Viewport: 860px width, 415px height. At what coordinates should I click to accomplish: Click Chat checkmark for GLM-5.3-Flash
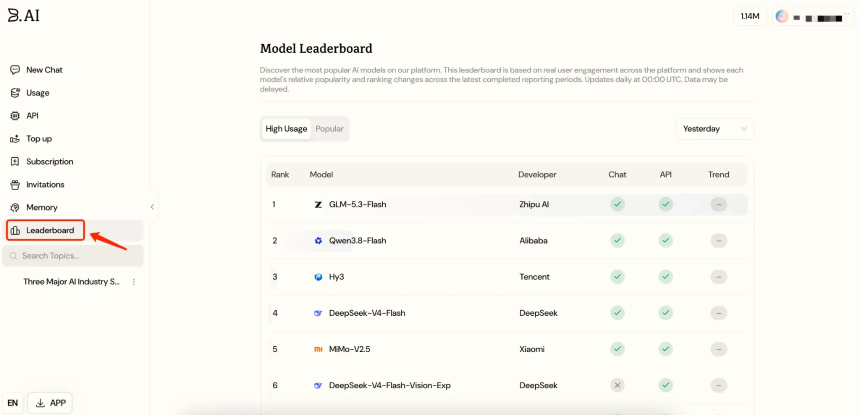click(x=618, y=204)
